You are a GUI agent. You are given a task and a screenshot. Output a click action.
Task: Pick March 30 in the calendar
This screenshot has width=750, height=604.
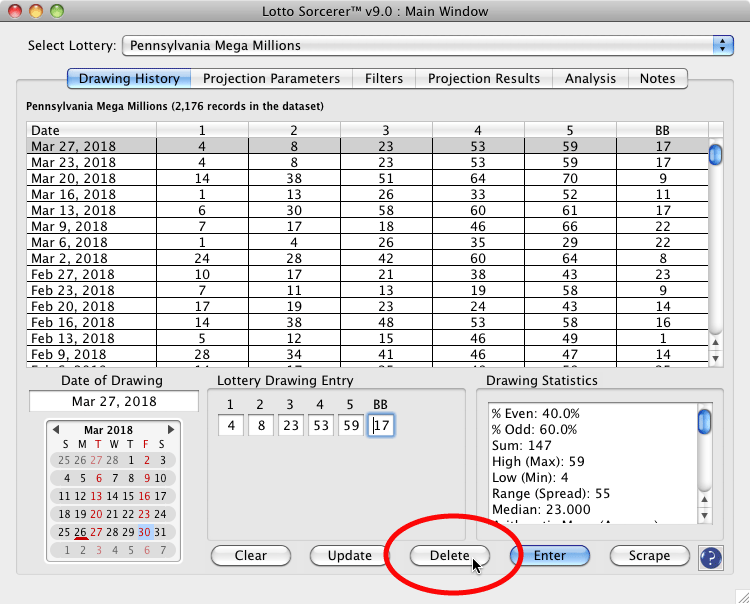pyautogui.click(x=144, y=532)
